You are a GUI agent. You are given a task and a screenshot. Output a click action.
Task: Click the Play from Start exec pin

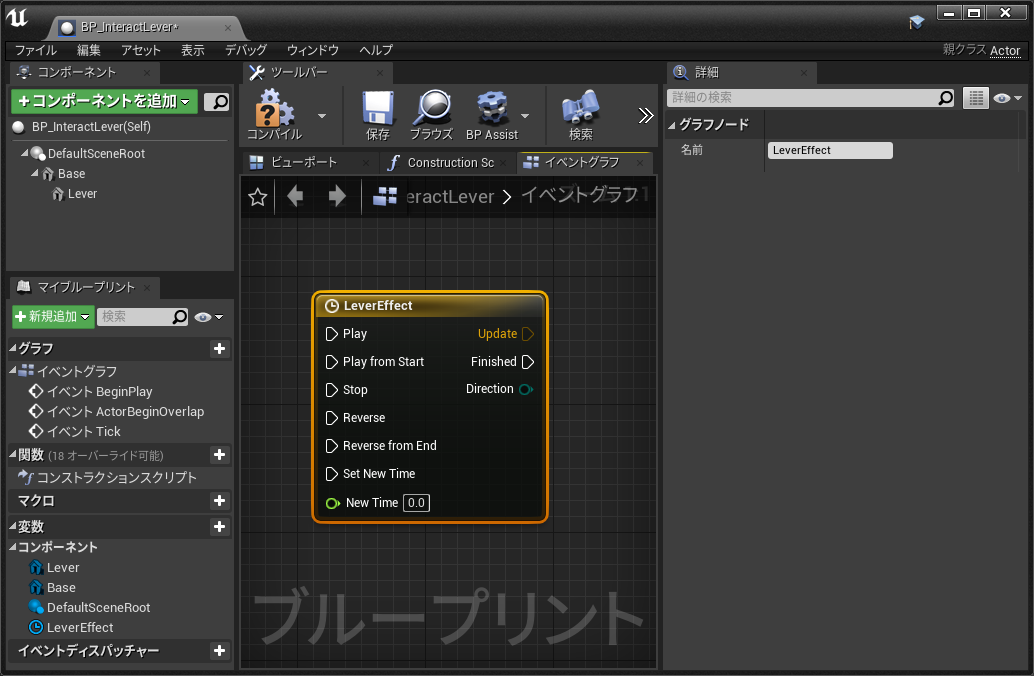coord(332,361)
